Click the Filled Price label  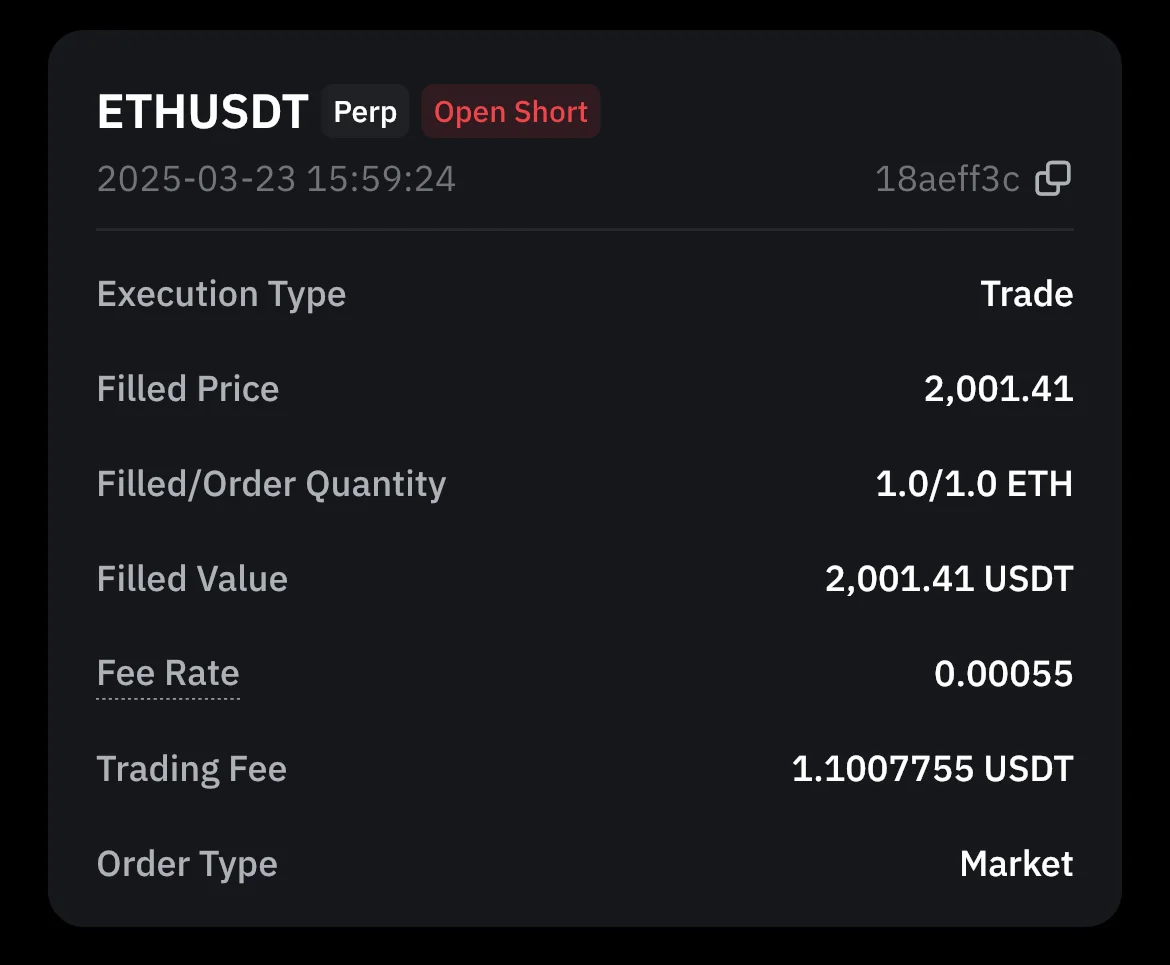point(188,389)
